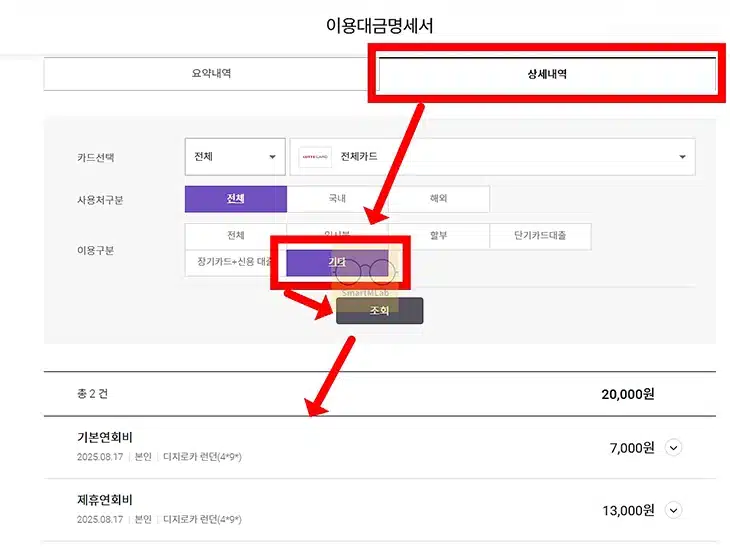Click the 카드선택 label

pyautogui.click(x=95, y=157)
